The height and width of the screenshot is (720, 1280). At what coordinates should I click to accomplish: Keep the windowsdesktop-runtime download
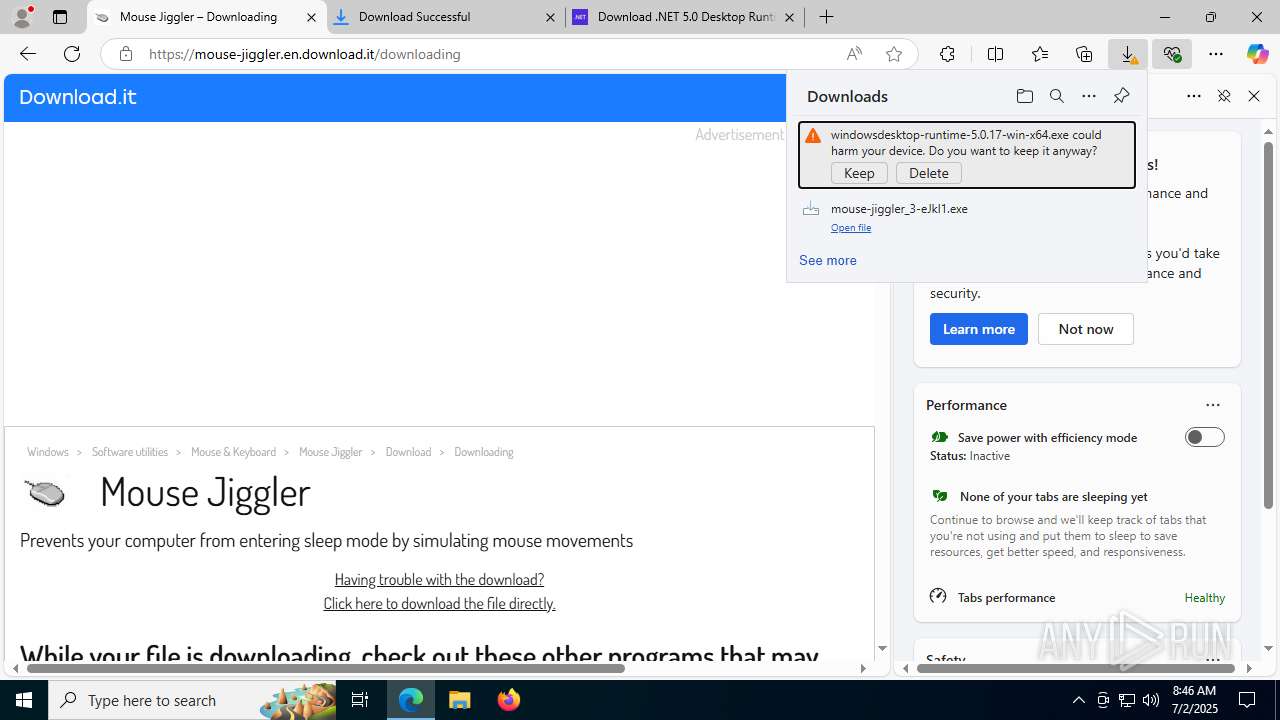tap(859, 173)
